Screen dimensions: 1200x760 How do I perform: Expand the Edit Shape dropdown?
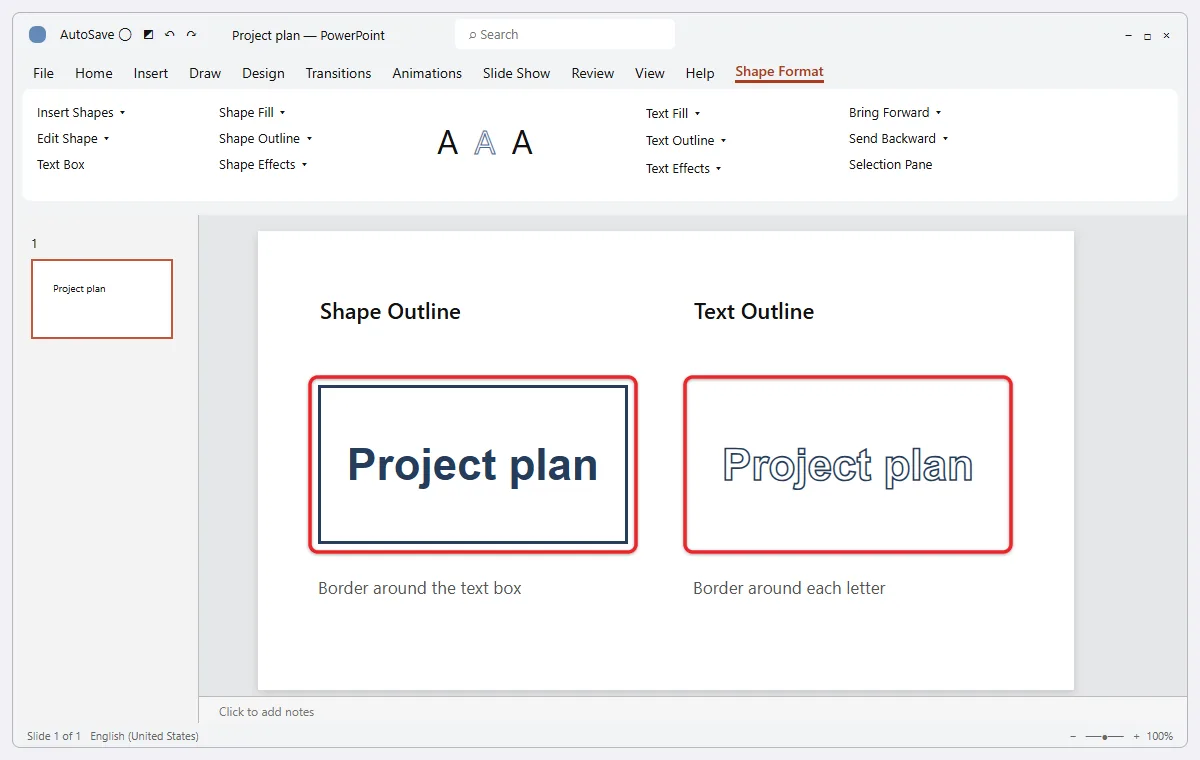(x=73, y=139)
